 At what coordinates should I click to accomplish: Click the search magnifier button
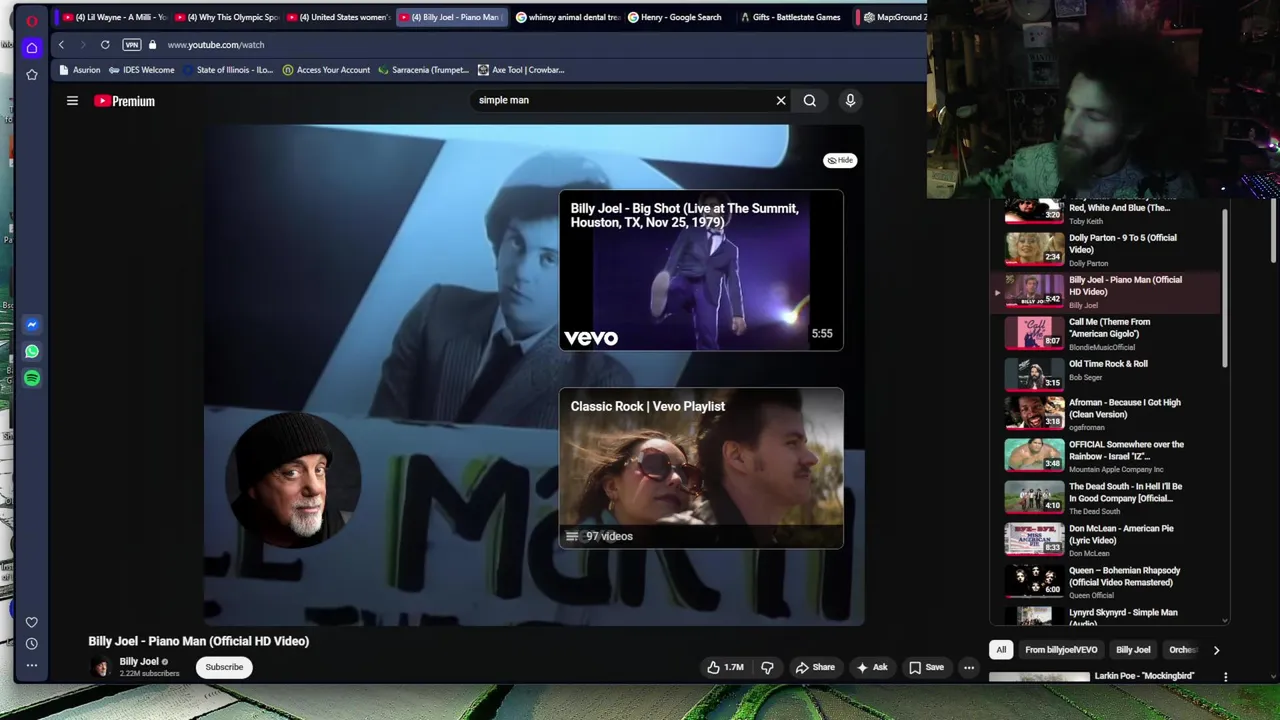pyautogui.click(x=810, y=100)
